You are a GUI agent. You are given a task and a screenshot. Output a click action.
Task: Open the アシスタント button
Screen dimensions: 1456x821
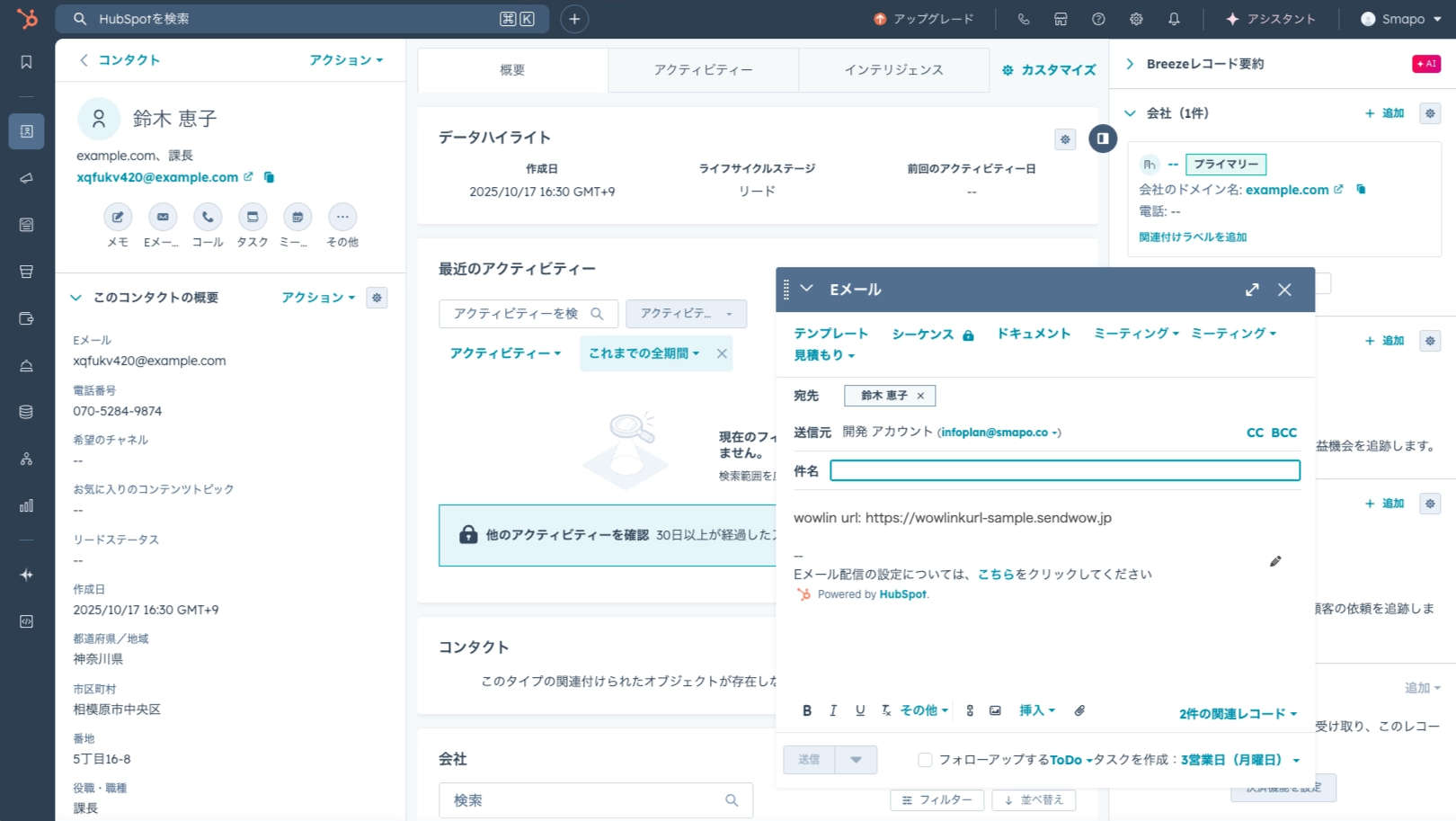[1270, 19]
